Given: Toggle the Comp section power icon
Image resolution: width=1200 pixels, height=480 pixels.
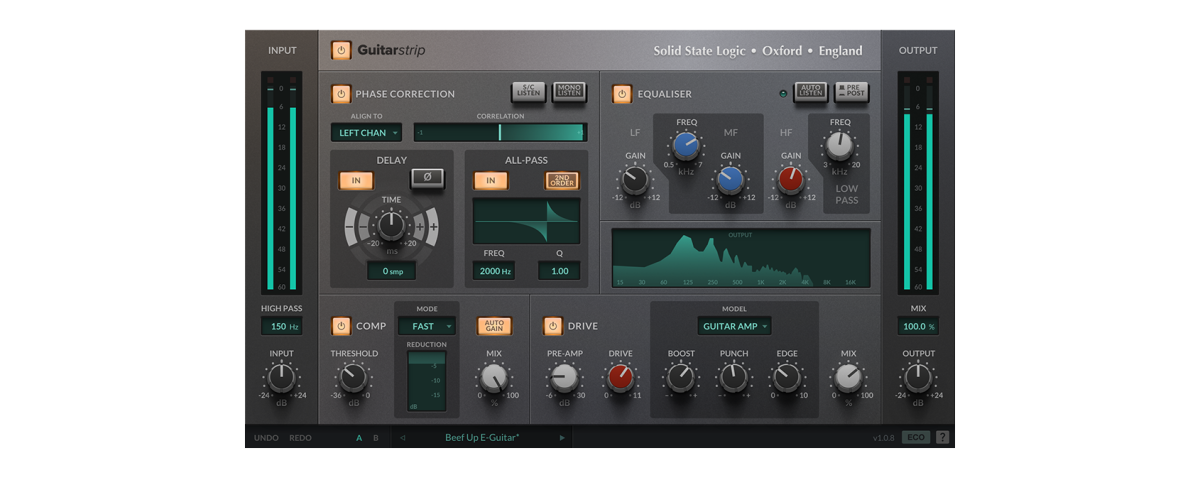Looking at the screenshot, I should tap(341, 326).
